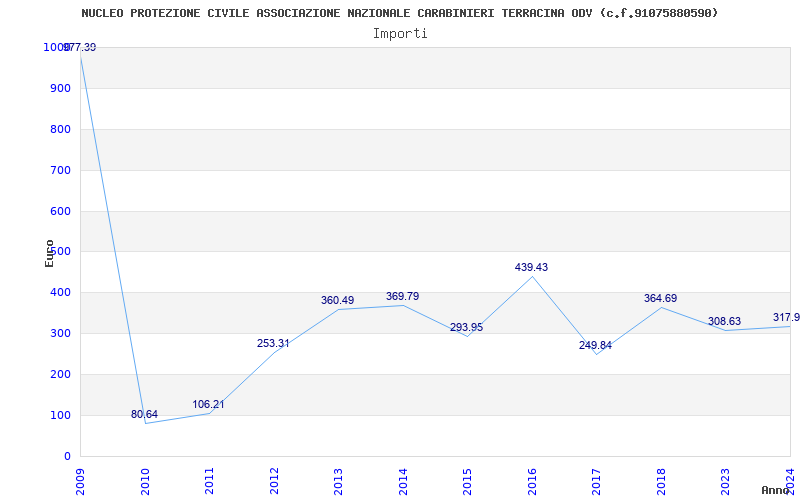Click the 308.63 data point label

[724, 322]
